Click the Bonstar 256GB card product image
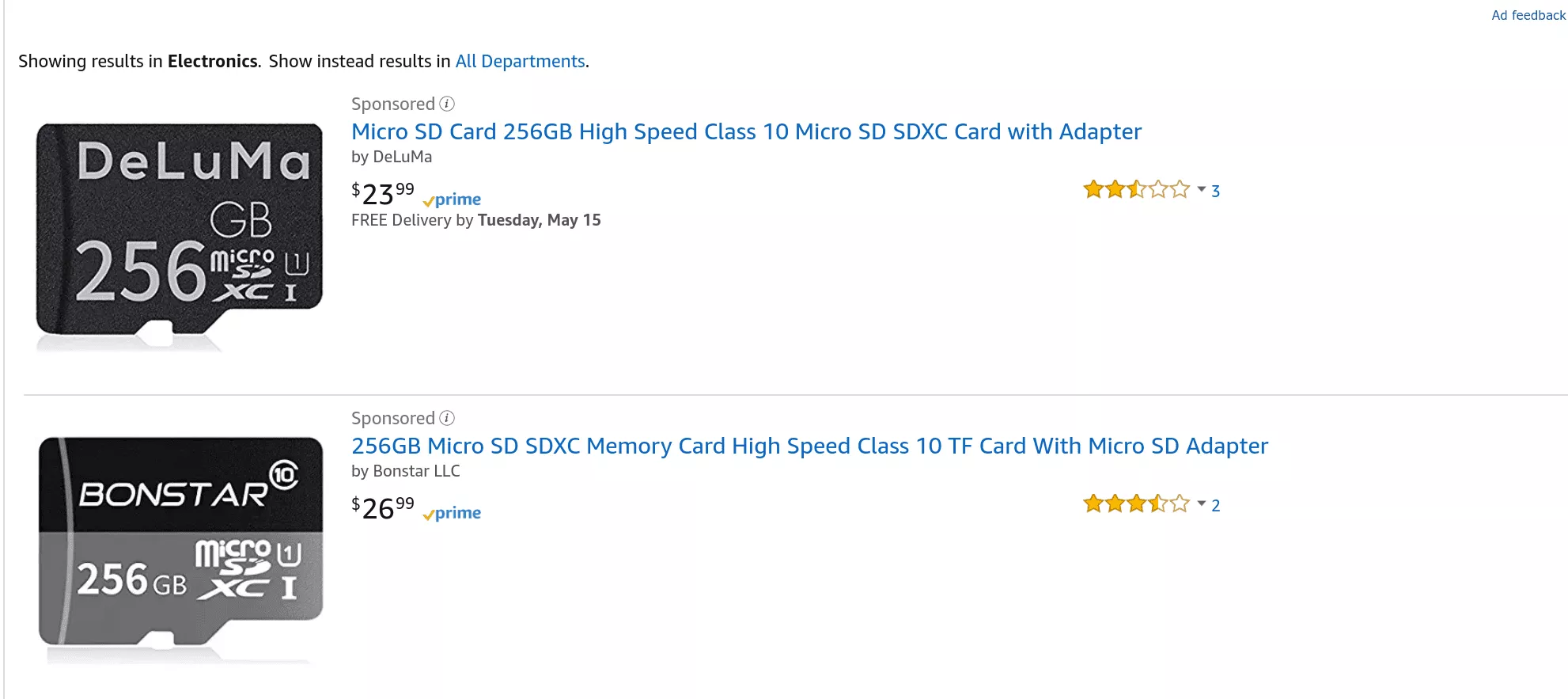Image resolution: width=1568 pixels, height=699 pixels. [x=180, y=549]
